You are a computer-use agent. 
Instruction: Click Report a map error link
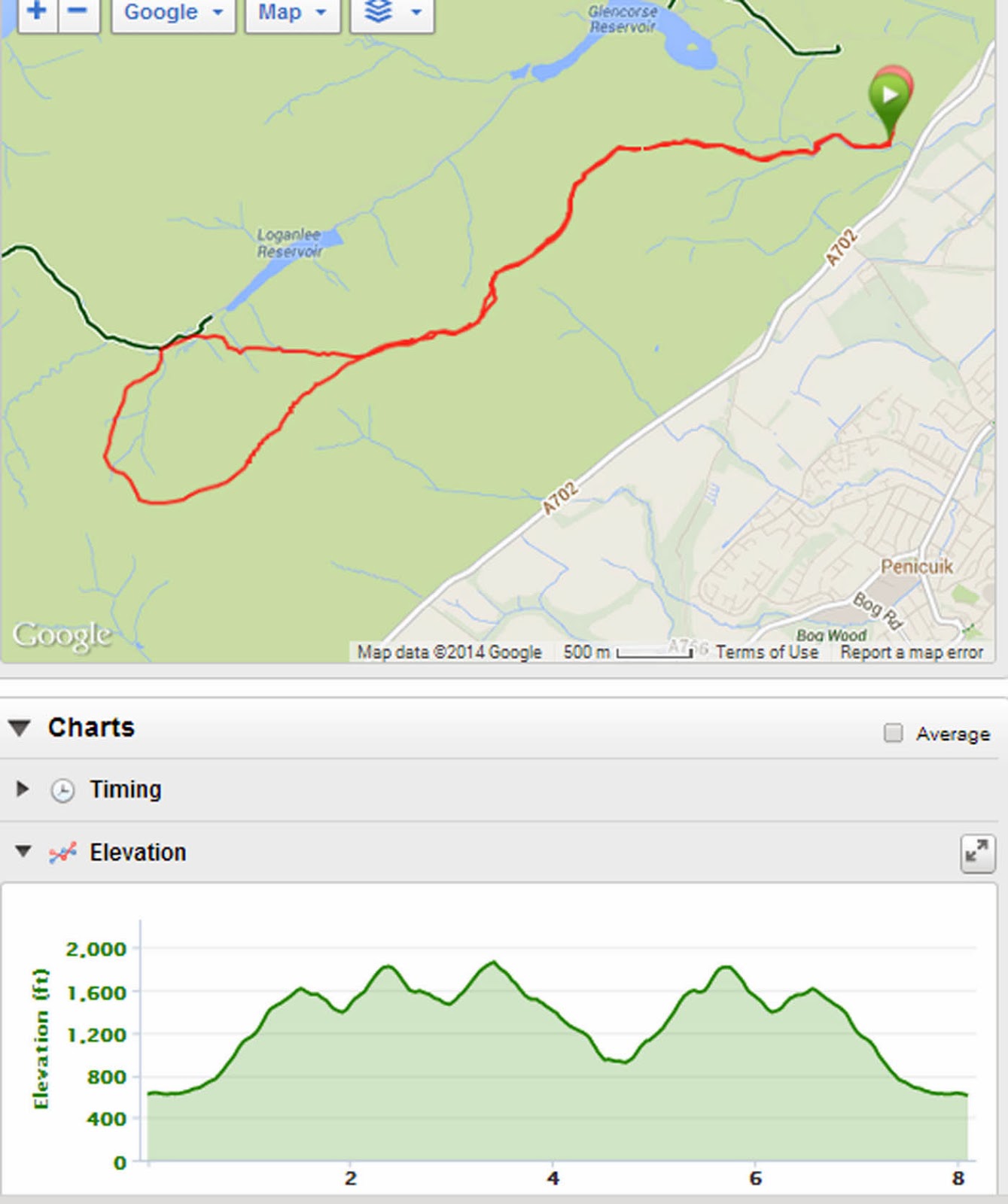[x=912, y=652]
